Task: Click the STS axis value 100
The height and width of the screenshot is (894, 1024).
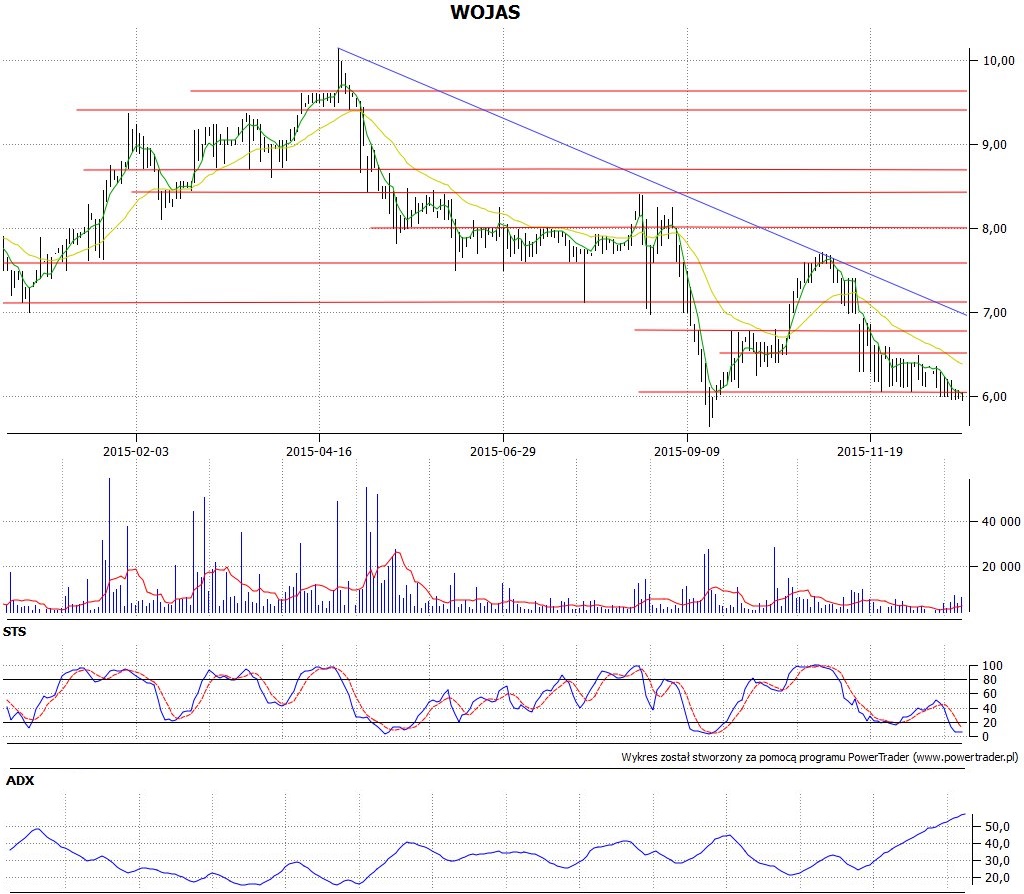Action: pyautogui.click(x=993, y=666)
